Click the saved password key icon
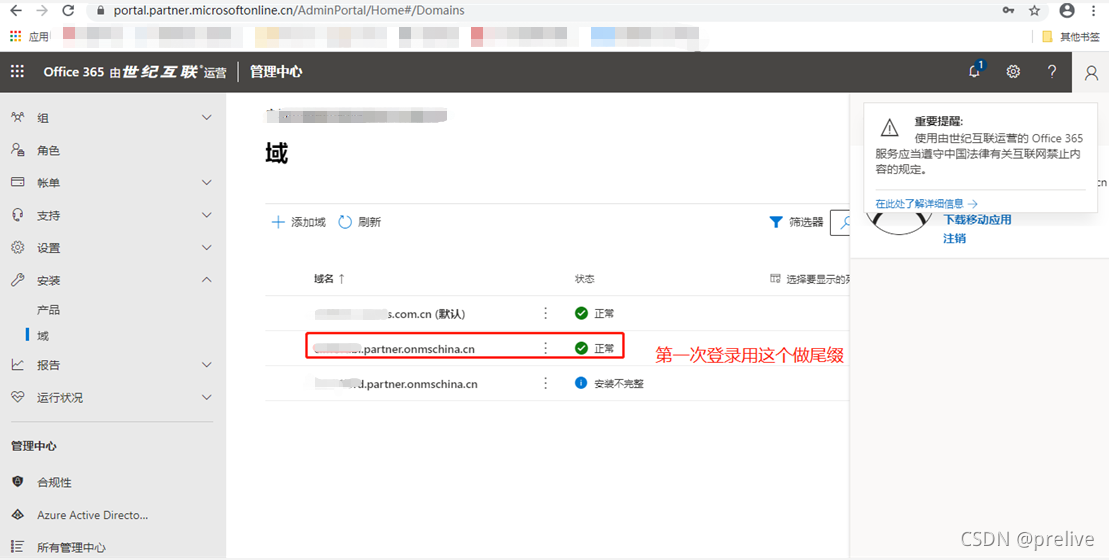The image size is (1109, 560). [x=1008, y=11]
